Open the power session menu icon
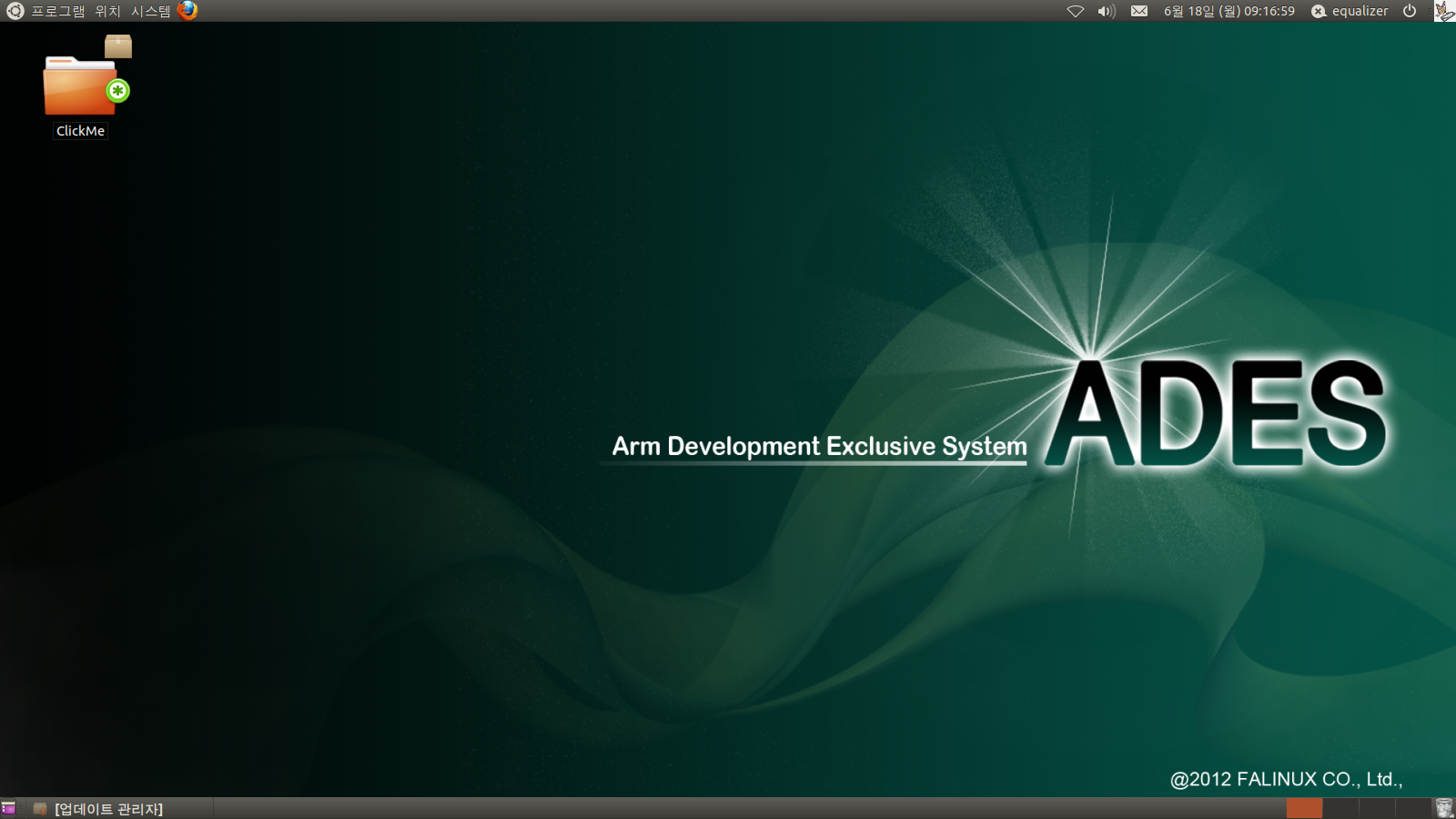The image size is (1456, 819). [1410, 11]
